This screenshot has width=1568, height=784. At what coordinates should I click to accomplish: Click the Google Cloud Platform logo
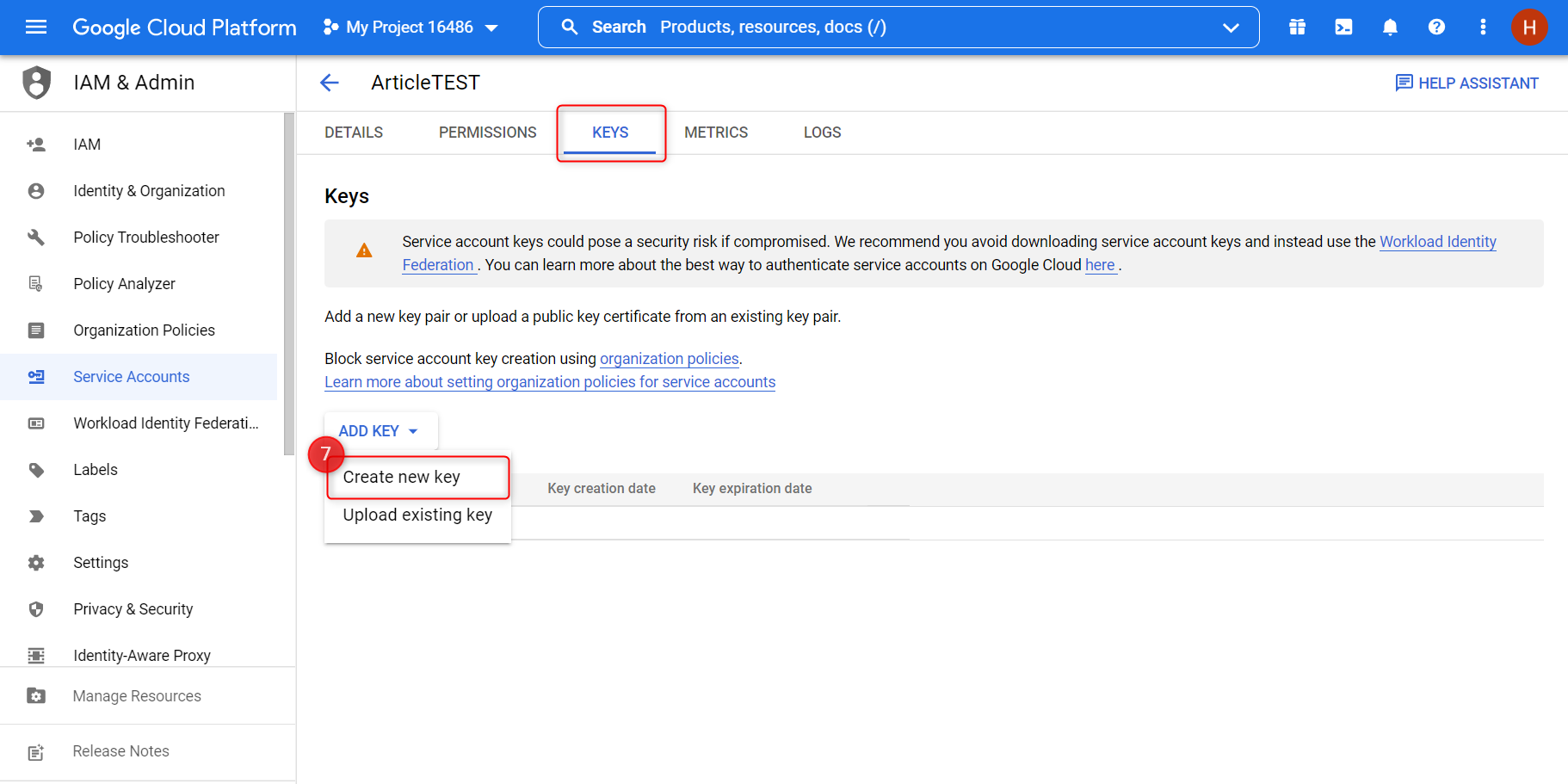pos(184,28)
